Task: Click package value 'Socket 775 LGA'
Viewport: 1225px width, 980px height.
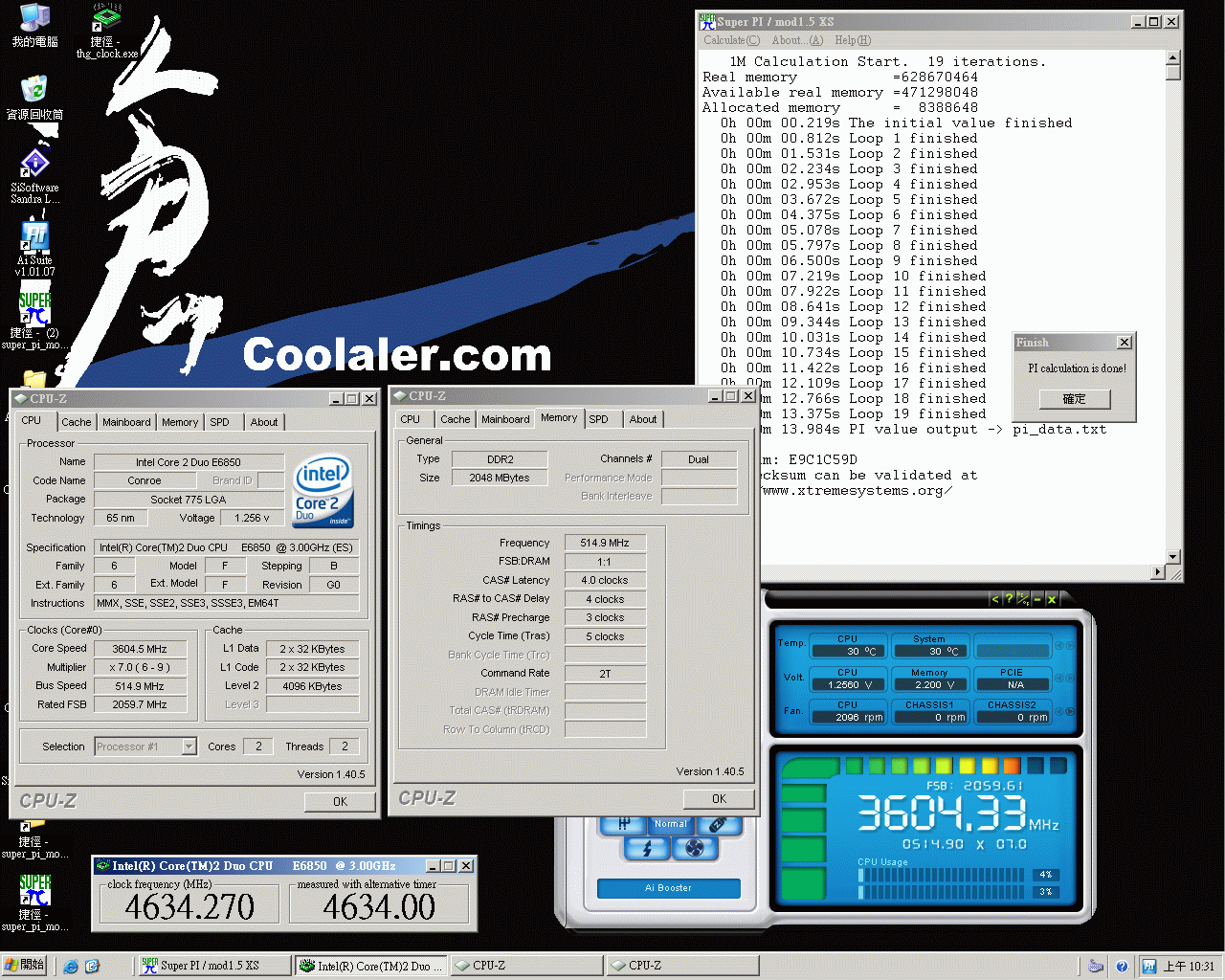Action: (189, 500)
